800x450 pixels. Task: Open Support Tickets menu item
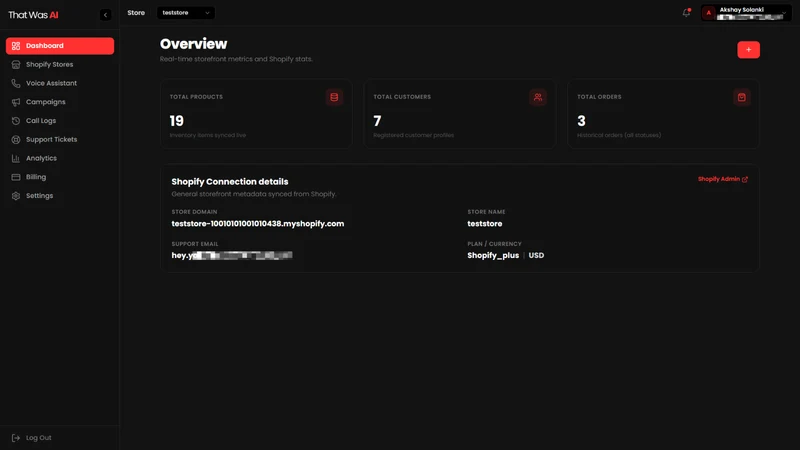tap(60, 139)
